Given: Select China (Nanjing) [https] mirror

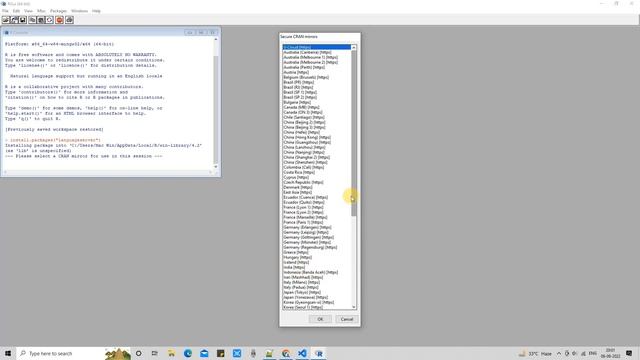Looking at the screenshot, I should (317, 152).
